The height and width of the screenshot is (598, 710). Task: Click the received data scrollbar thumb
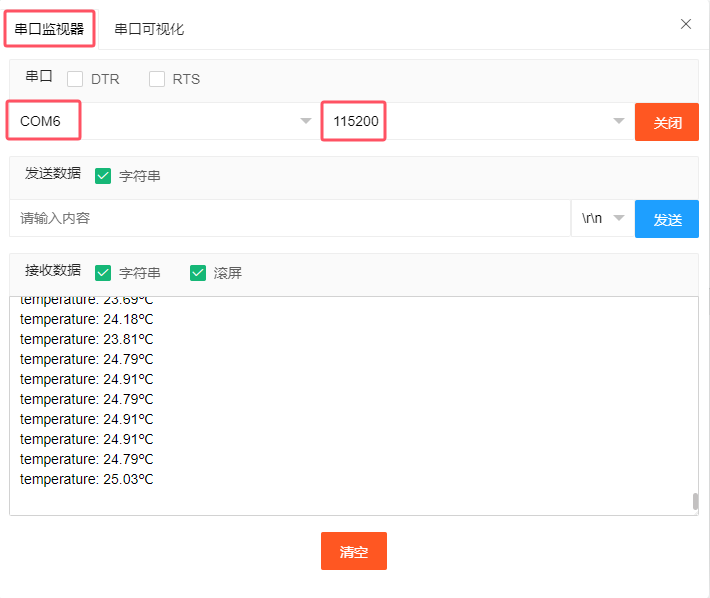coord(695,501)
